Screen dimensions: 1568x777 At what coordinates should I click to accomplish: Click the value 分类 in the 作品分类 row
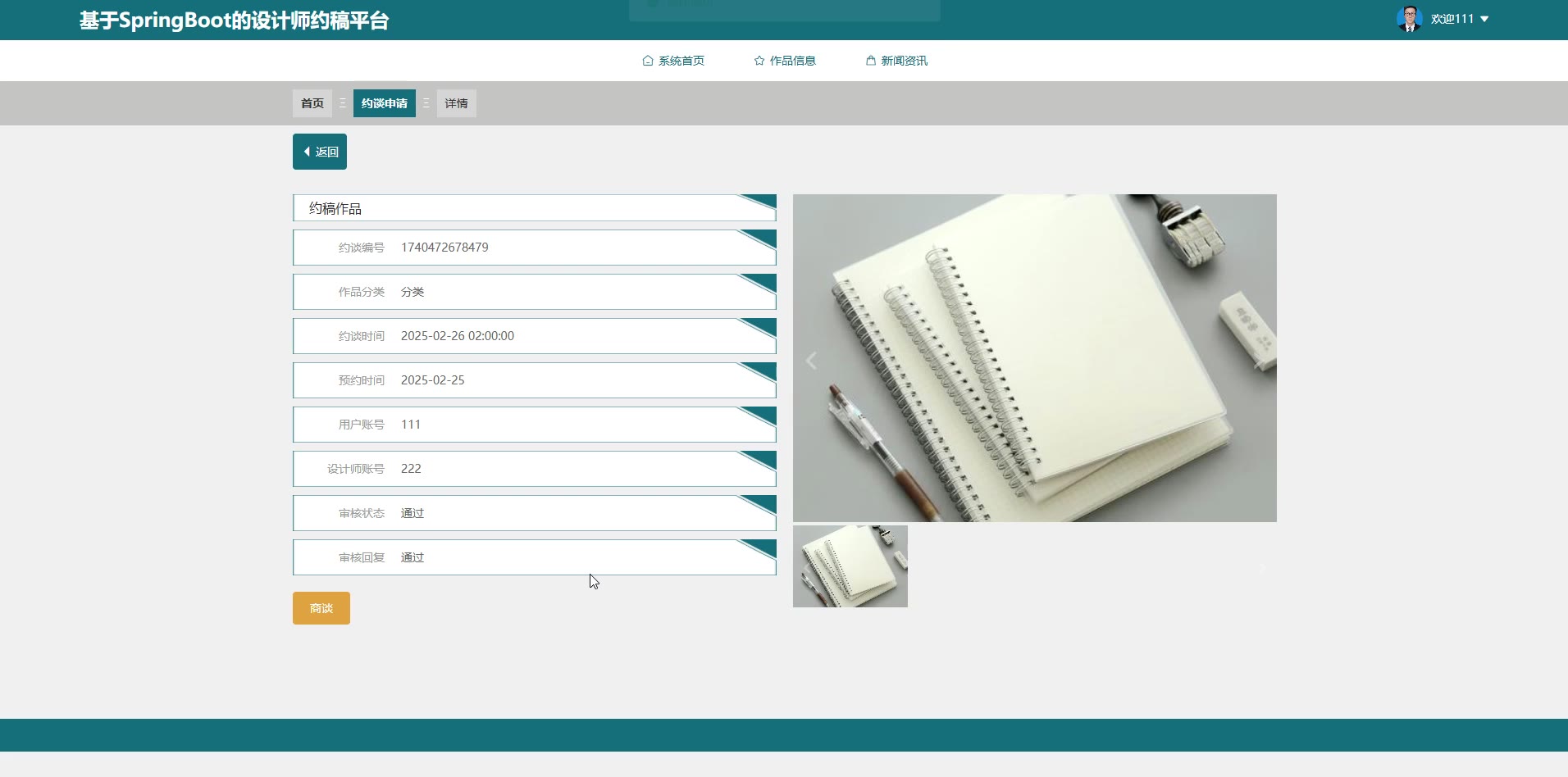[x=413, y=292]
